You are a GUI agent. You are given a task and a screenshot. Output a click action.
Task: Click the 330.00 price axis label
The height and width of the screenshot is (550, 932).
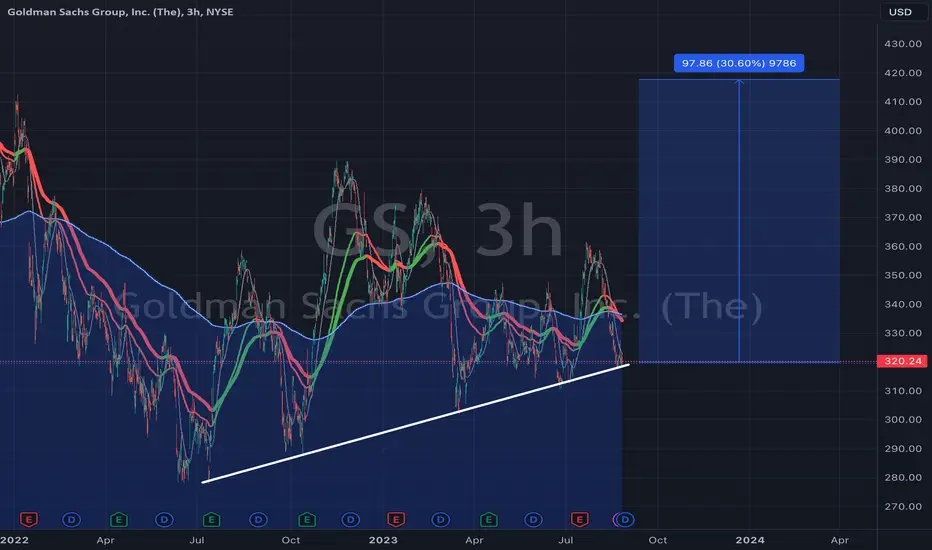point(903,333)
